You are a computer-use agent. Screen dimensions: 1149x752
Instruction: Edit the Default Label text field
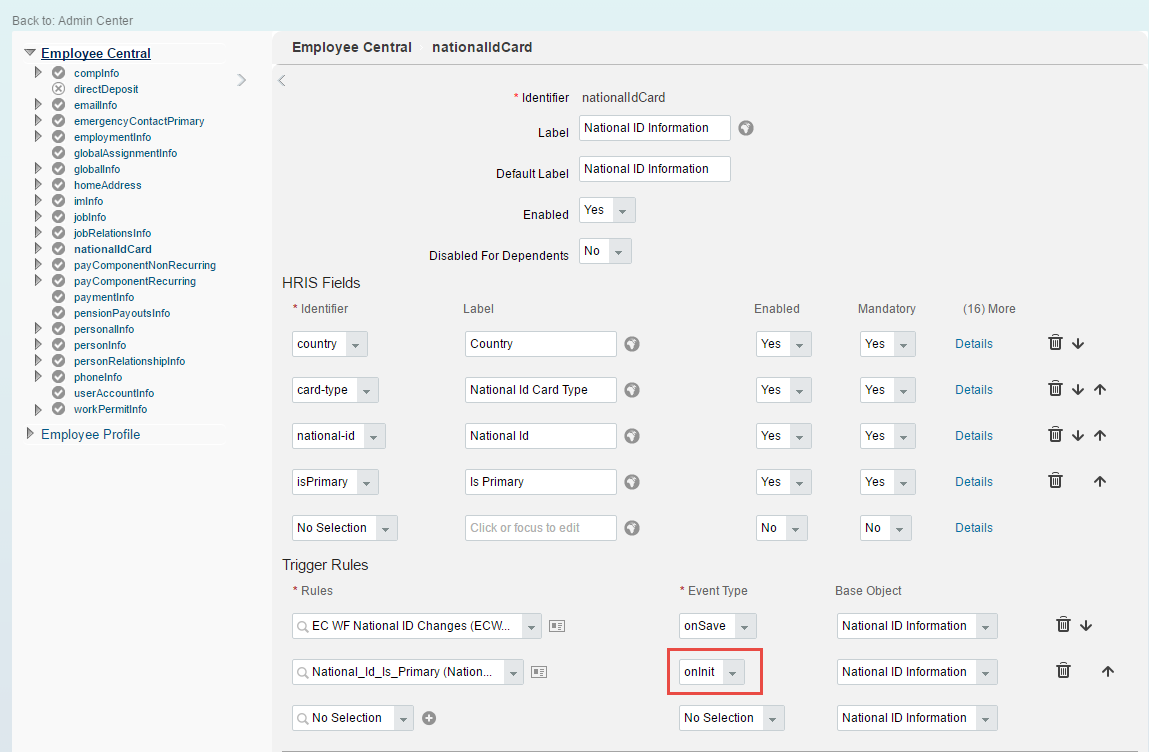[x=654, y=169]
